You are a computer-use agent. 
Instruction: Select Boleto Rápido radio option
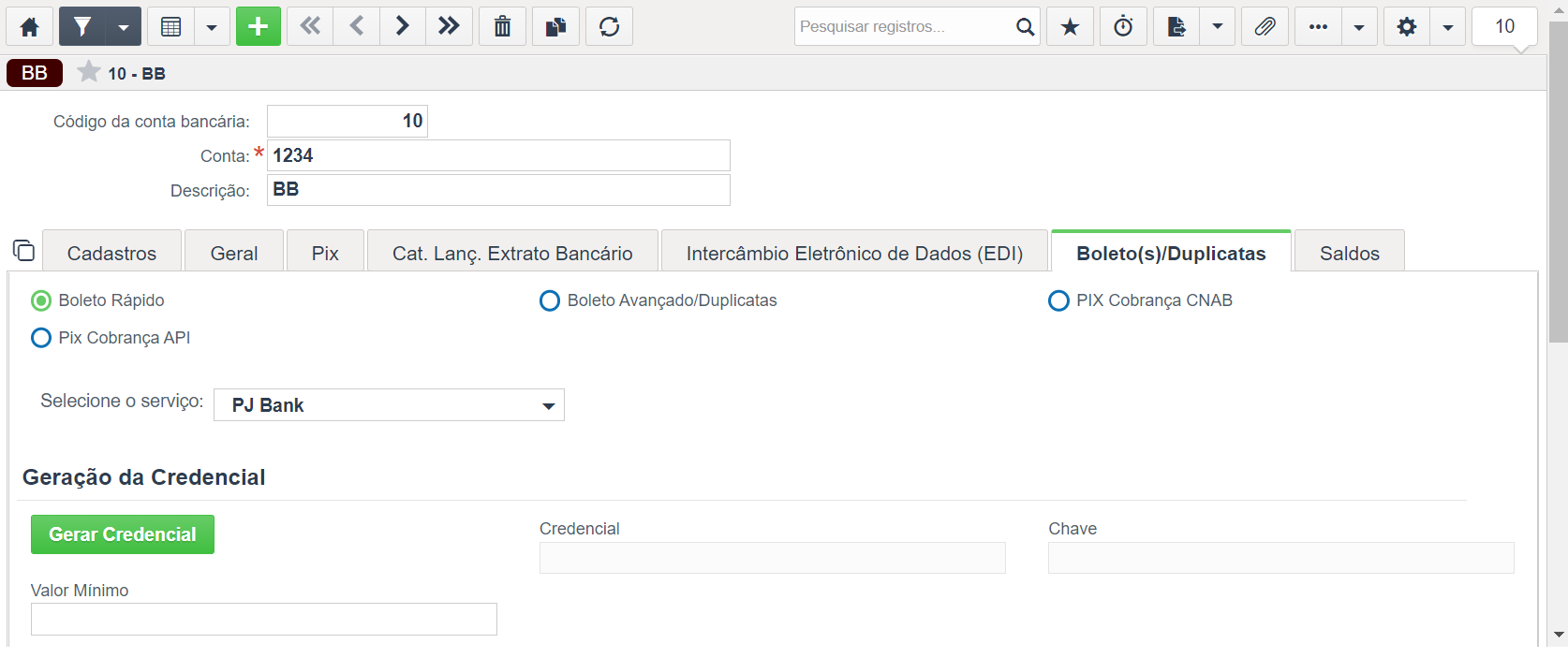(x=41, y=300)
